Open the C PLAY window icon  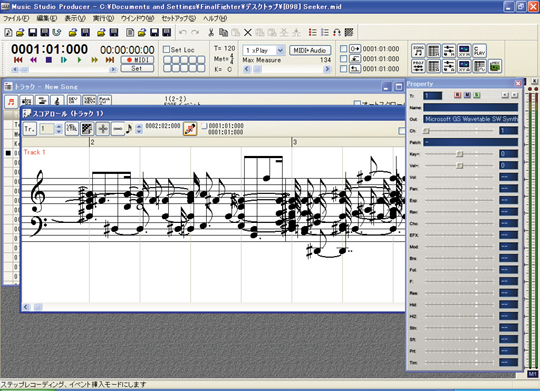[479, 51]
